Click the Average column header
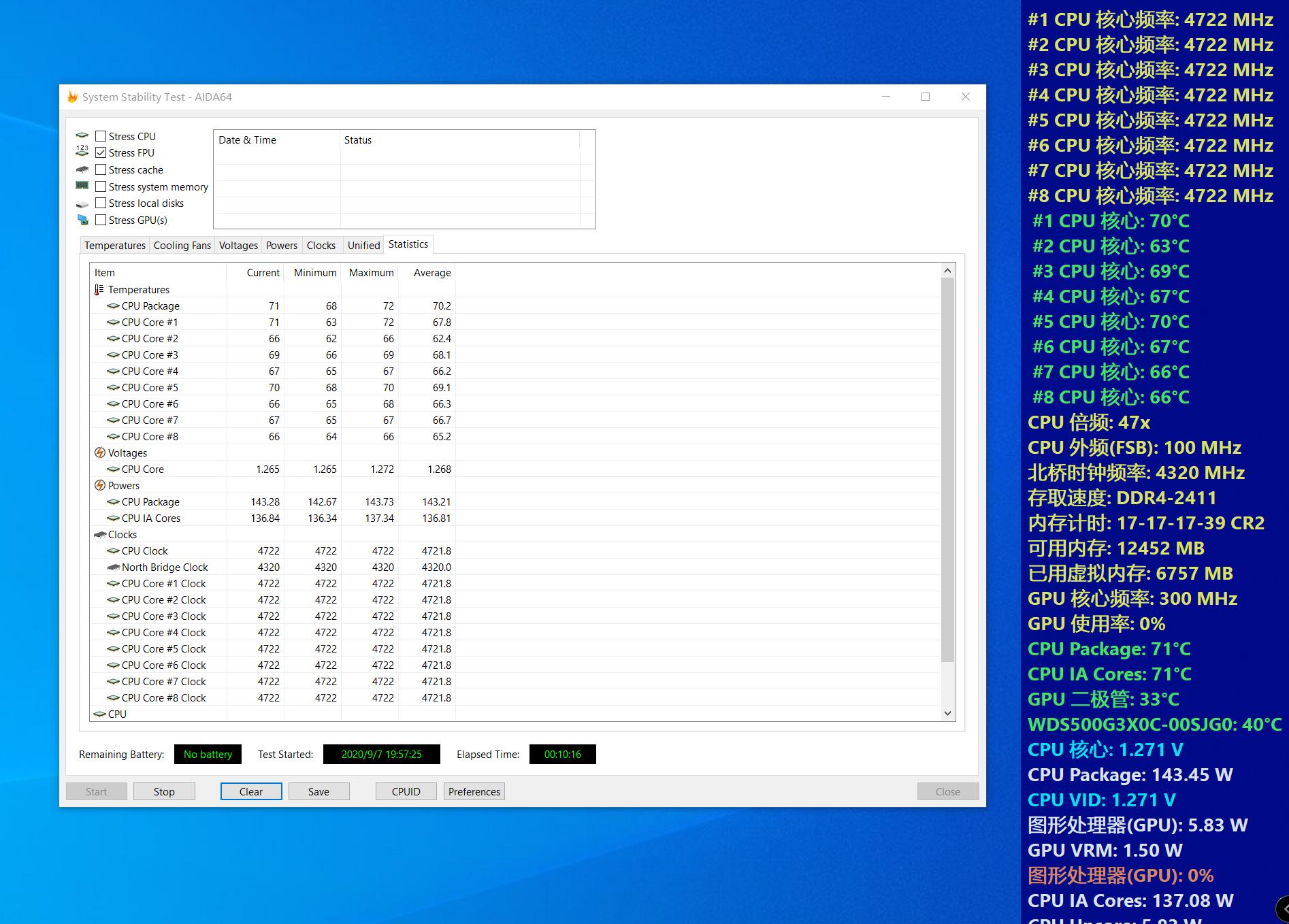The width and height of the screenshot is (1289, 924). [x=431, y=273]
